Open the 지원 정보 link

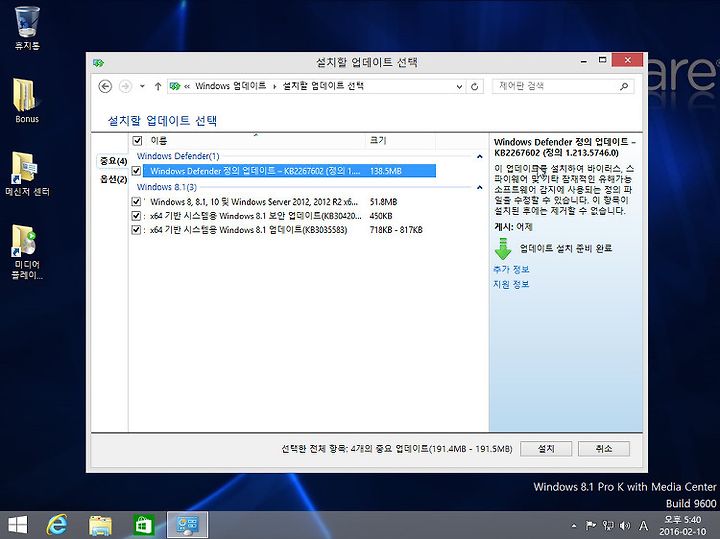[x=511, y=284]
